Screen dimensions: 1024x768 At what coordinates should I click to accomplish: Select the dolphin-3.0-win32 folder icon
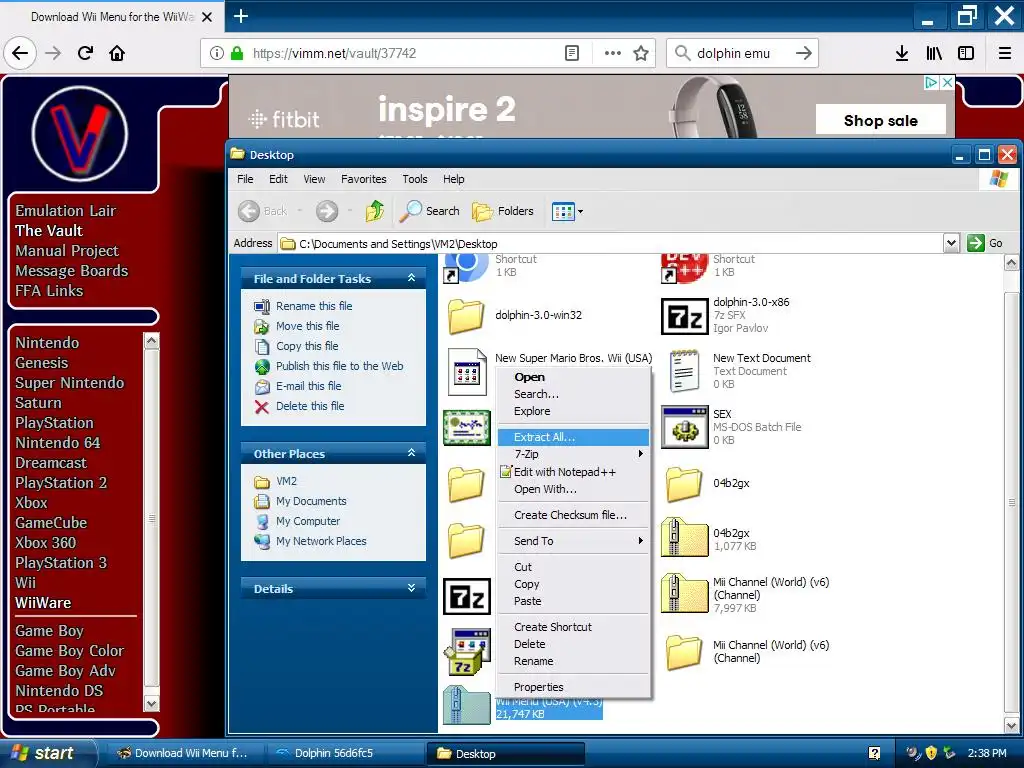pyautogui.click(x=466, y=315)
